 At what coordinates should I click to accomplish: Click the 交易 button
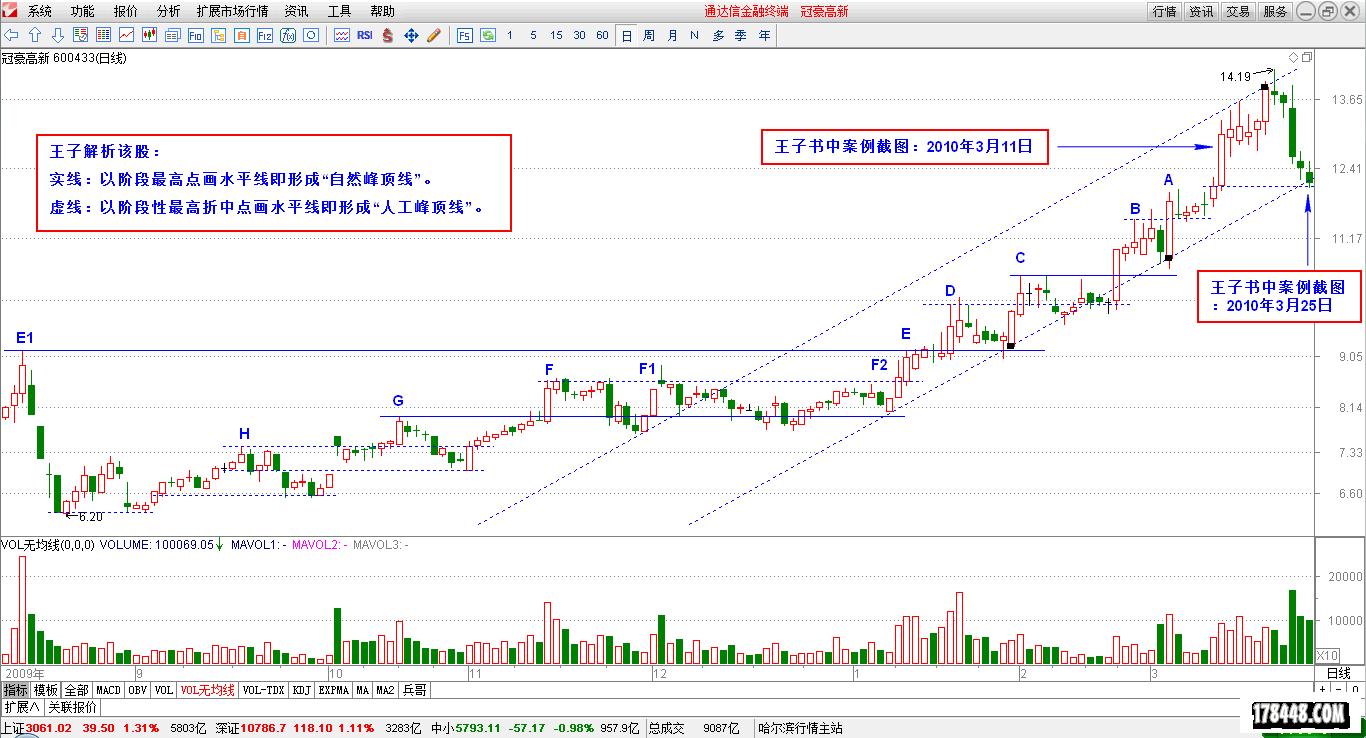[x=1239, y=11]
